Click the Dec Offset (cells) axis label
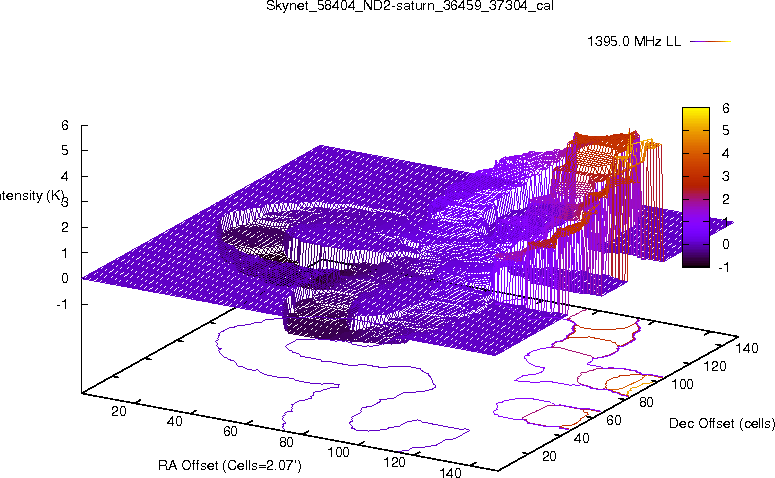Screen dimensions: 775x478 [722, 423]
